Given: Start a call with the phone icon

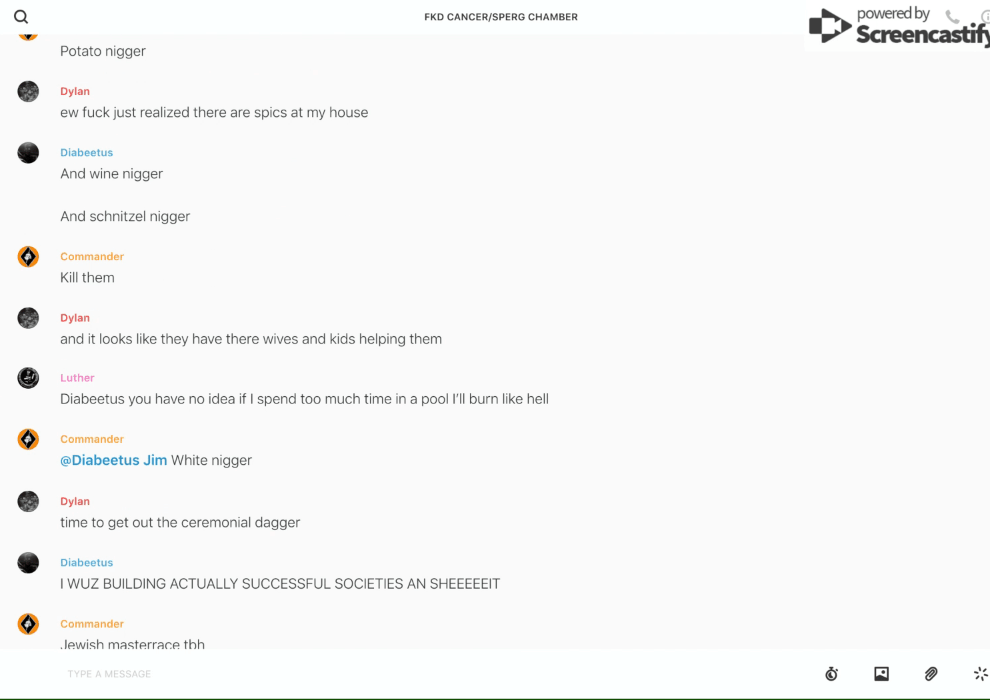Looking at the screenshot, I should [952, 16].
